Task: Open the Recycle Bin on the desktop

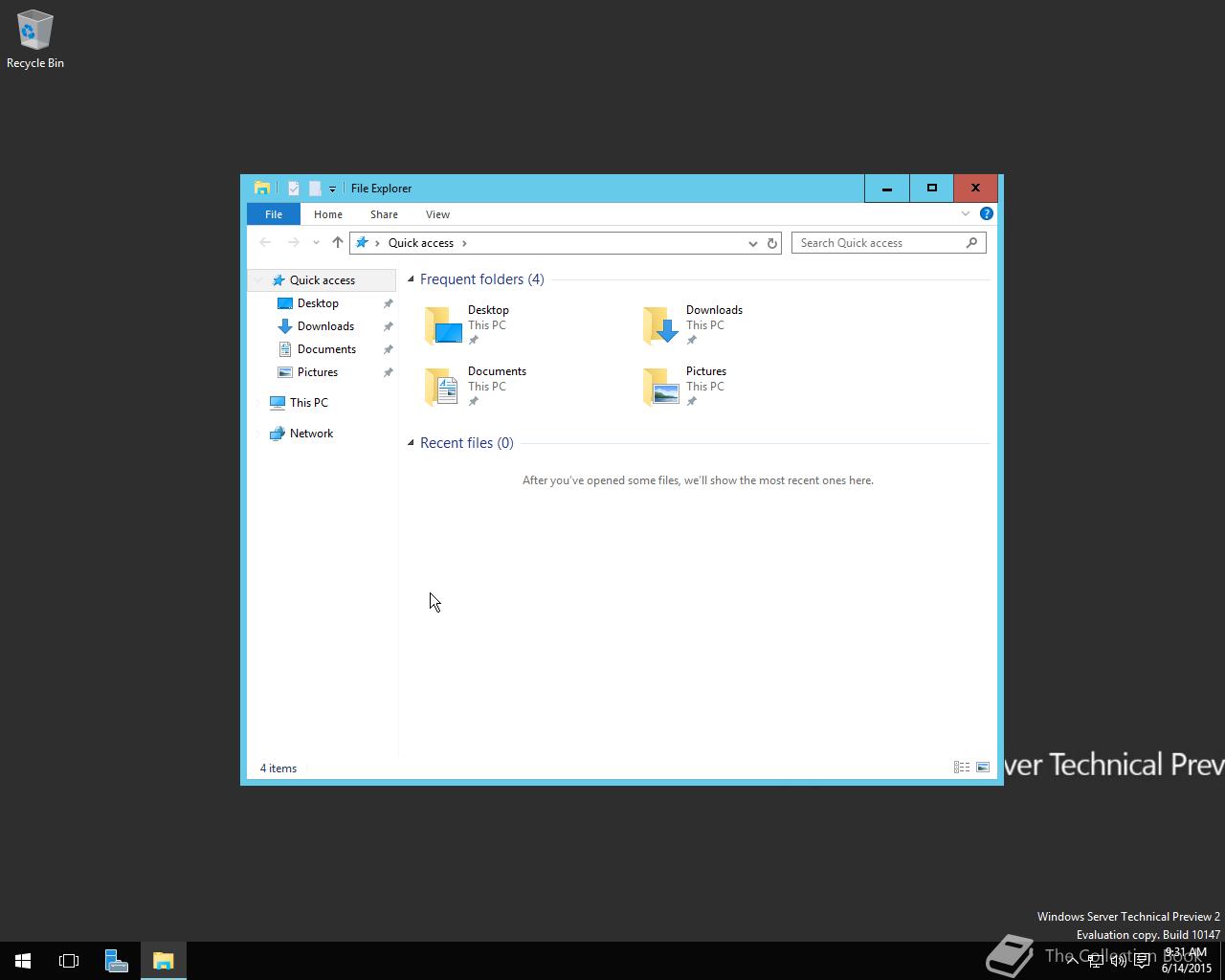Action: point(34,39)
